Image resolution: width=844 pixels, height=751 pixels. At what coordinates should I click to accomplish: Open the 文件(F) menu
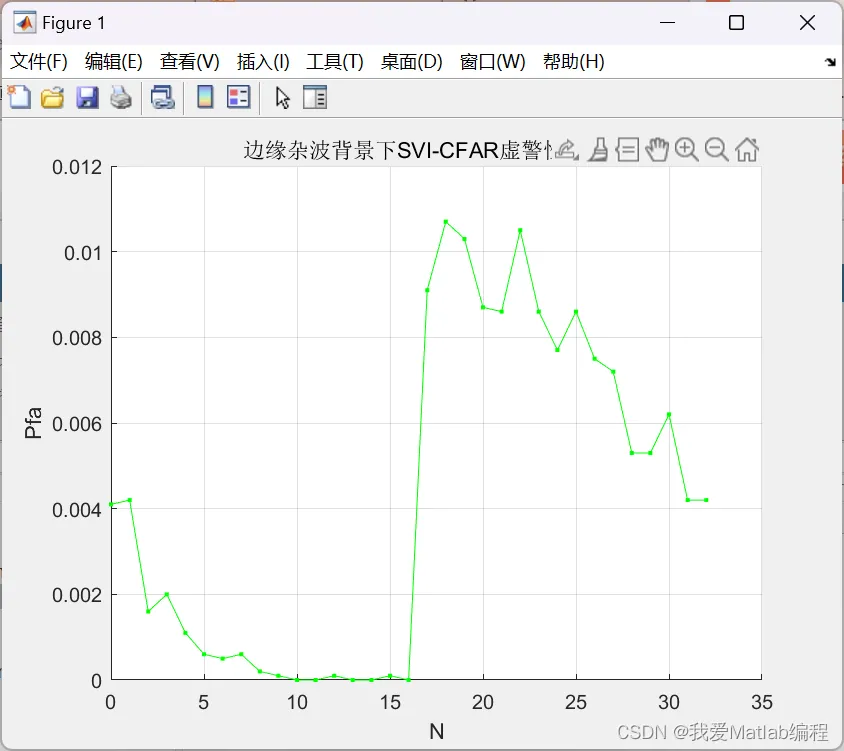pos(39,61)
